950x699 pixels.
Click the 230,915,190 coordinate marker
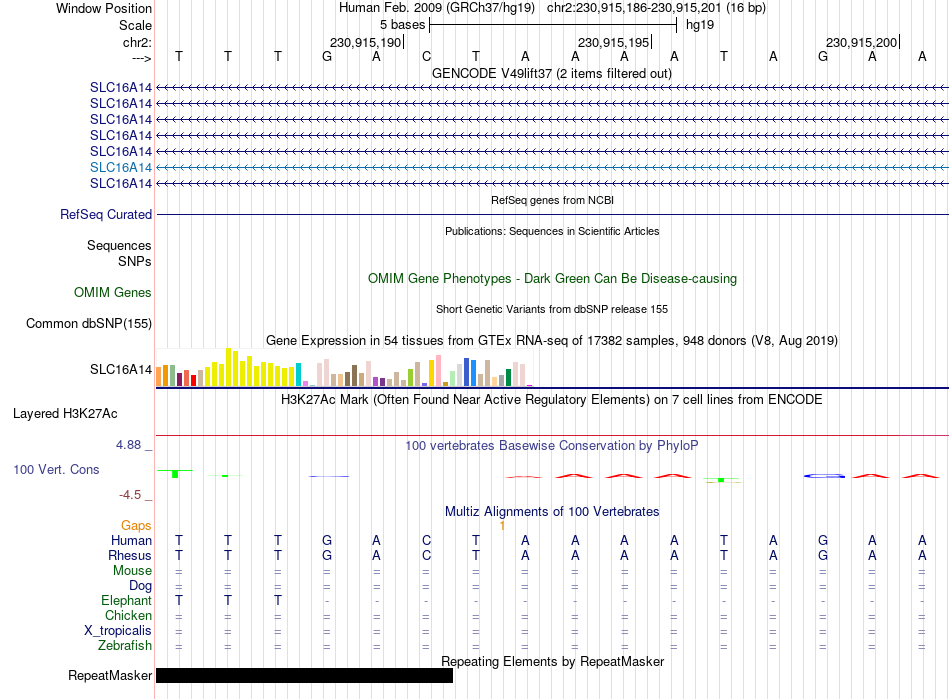coord(366,42)
